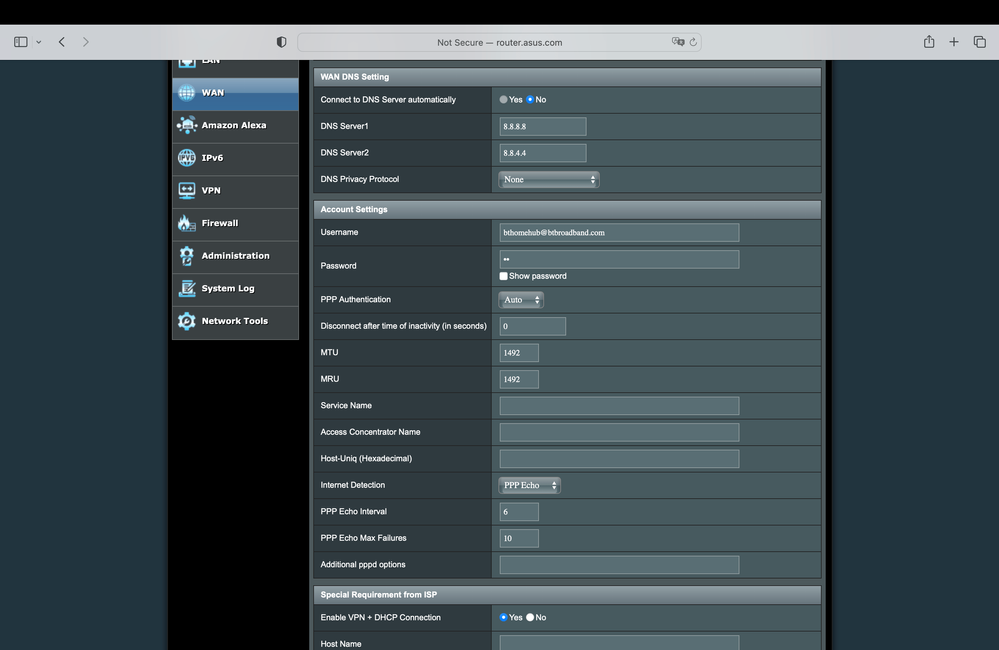Image resolution: width=999 pixels, height=650 pixels.
Task: Select No for VPN + DHCP Connection
Action: coord(530,618)
